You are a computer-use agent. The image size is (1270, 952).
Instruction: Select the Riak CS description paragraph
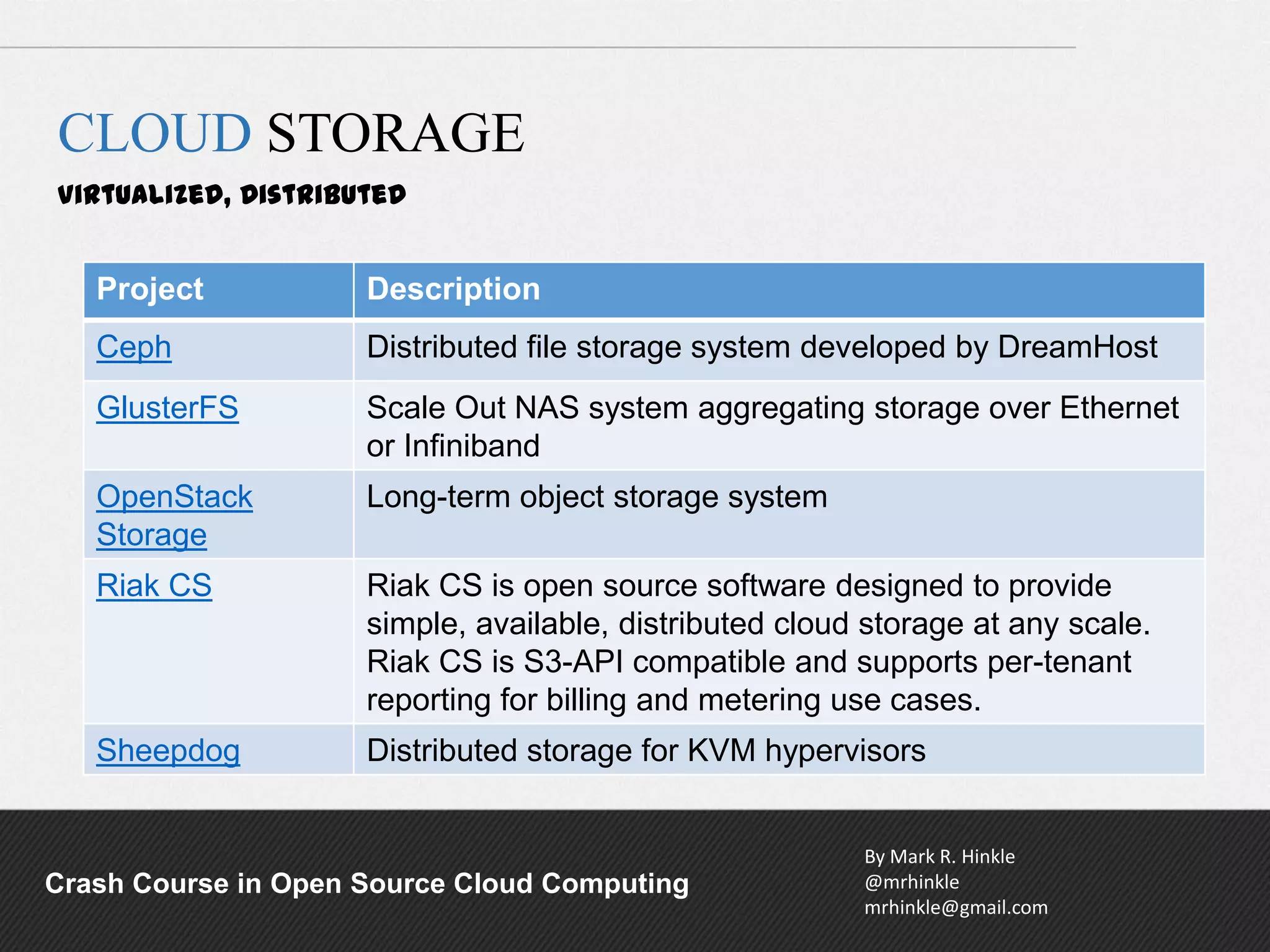click(x=758, y=643)
